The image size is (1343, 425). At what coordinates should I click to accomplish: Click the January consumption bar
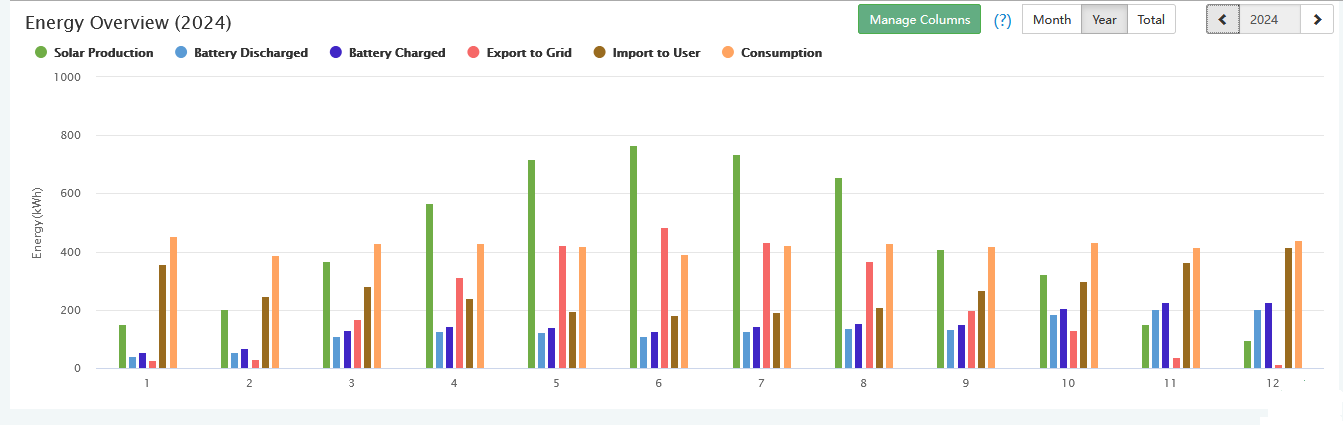click(173, 303)
